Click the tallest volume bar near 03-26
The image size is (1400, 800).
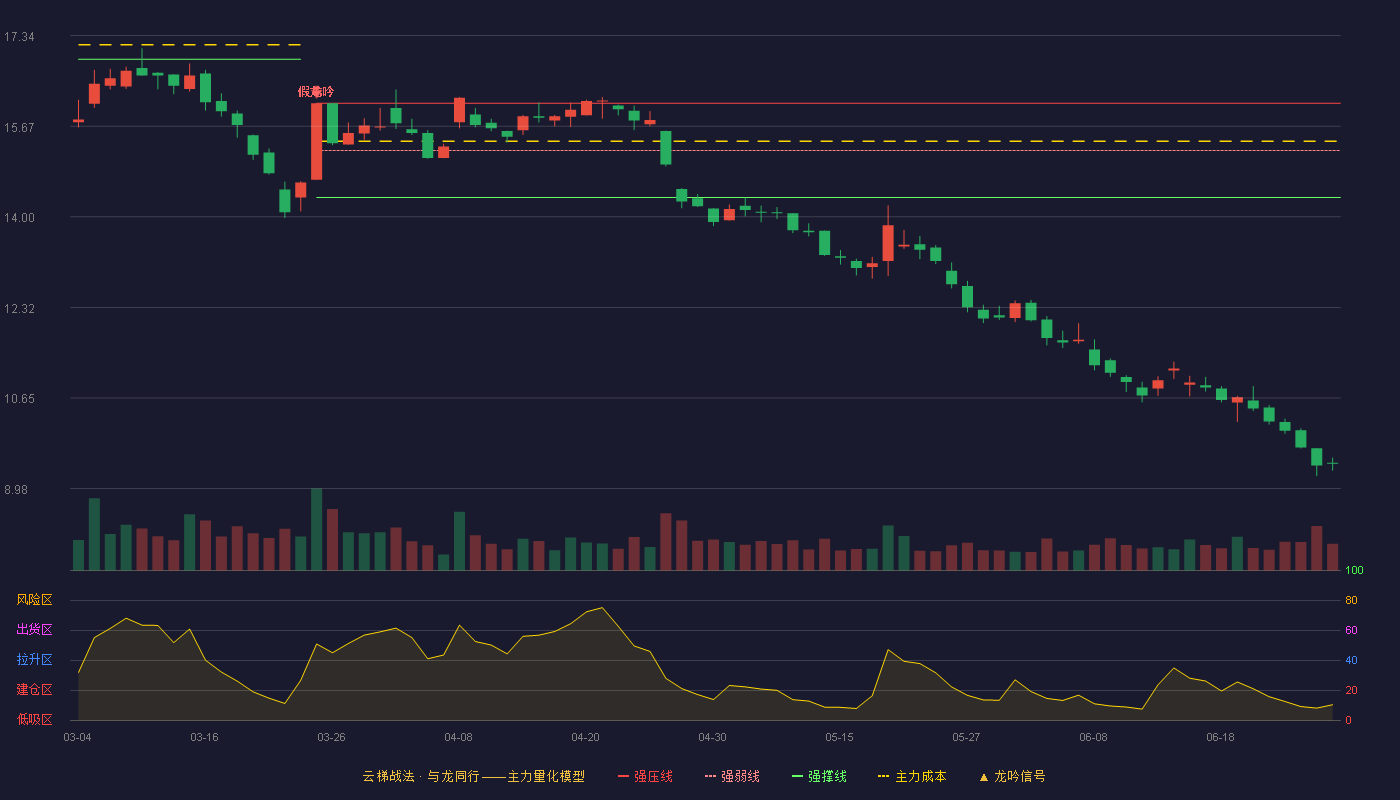click(316, 529)
